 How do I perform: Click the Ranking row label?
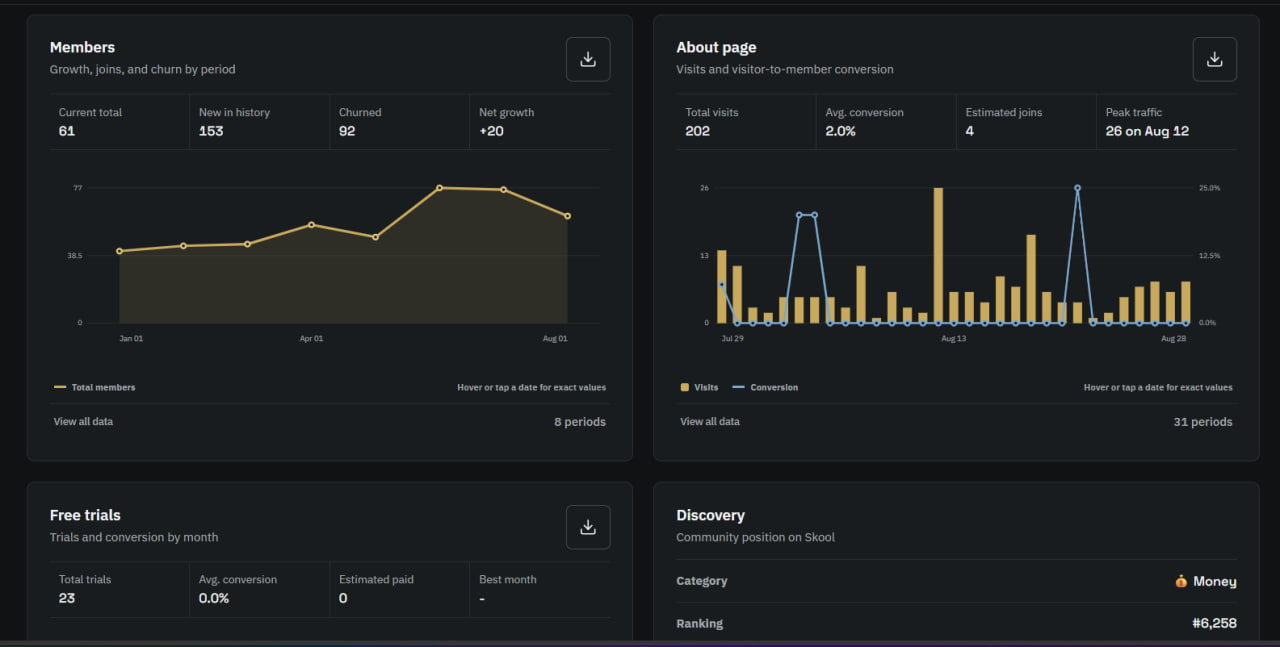click(699, 623)
